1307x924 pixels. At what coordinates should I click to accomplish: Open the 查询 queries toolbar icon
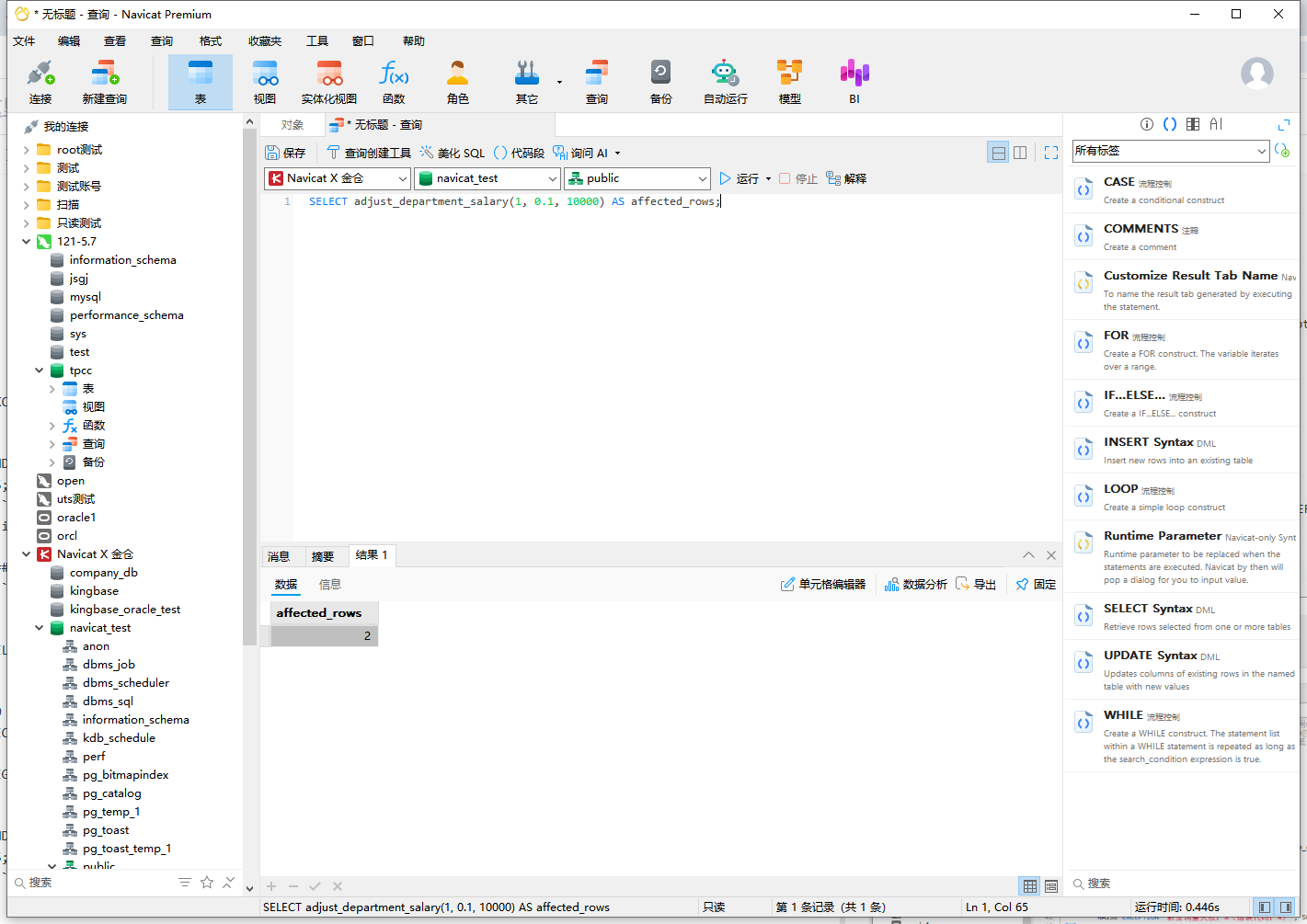(597, 83)
